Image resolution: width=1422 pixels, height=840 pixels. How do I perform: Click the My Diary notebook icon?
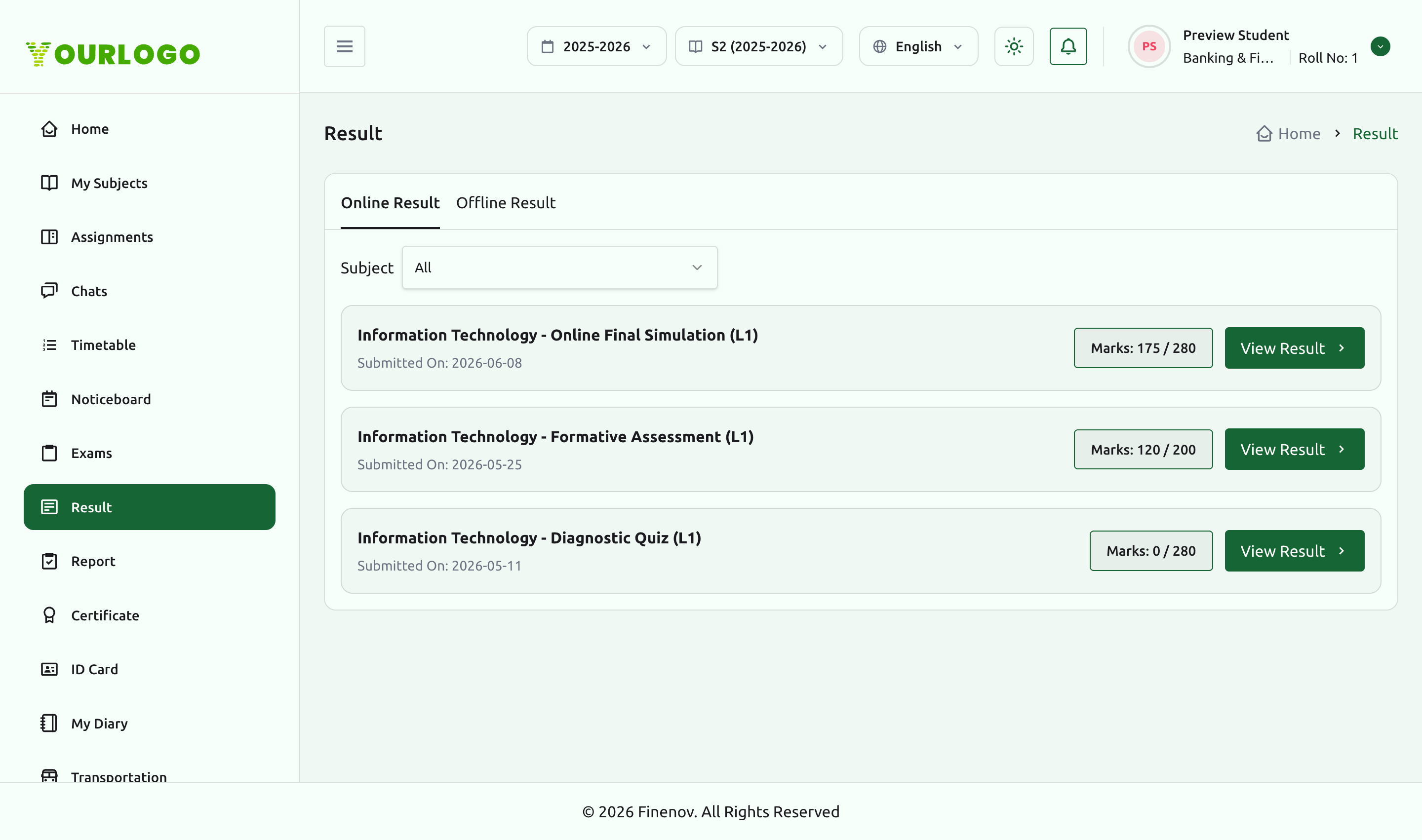(x=49, y=724)
